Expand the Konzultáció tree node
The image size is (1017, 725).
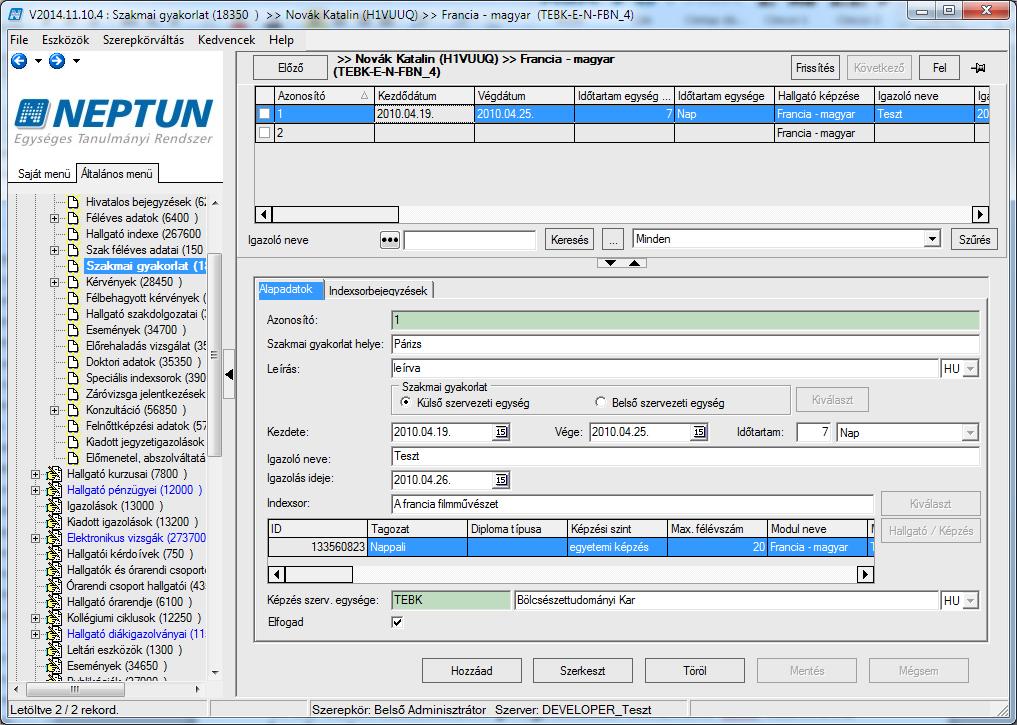tap(54, 410)
